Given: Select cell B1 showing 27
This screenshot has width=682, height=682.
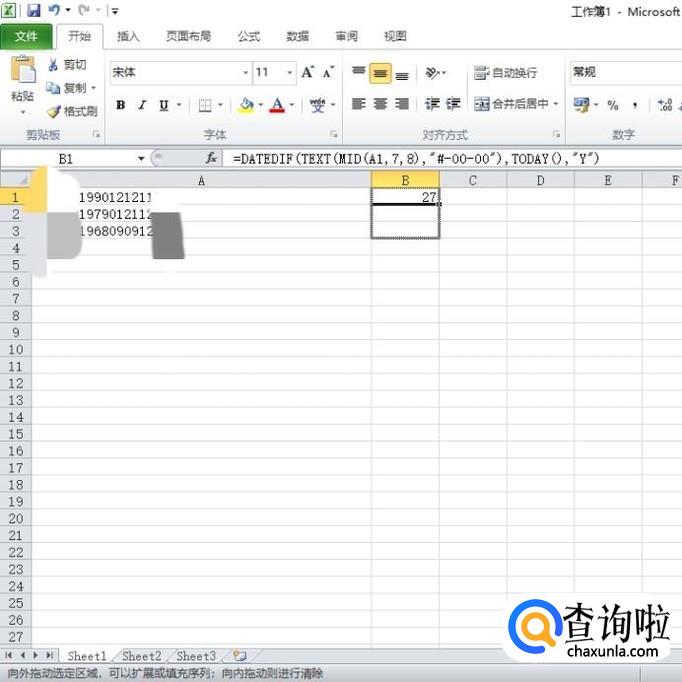Looking at the screenshot, I should point(405,197).
